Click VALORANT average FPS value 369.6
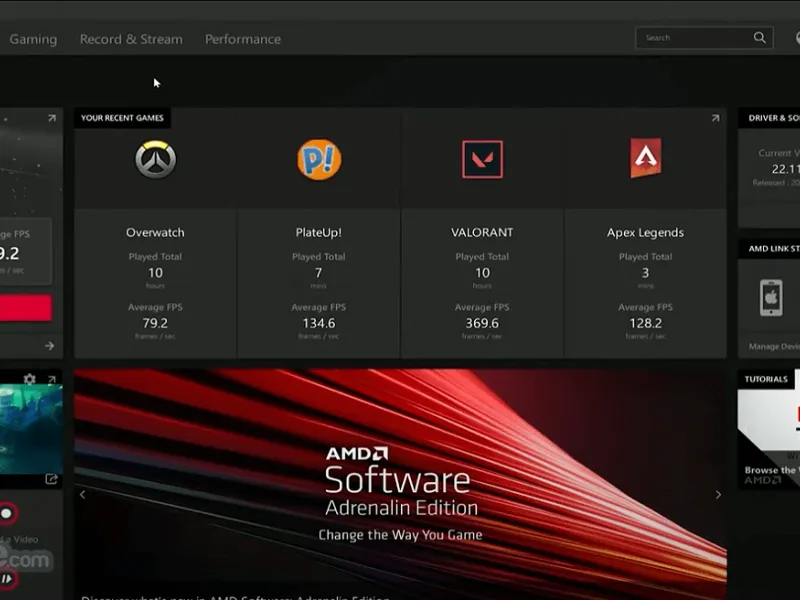800x600 pixels. (482, 323)
